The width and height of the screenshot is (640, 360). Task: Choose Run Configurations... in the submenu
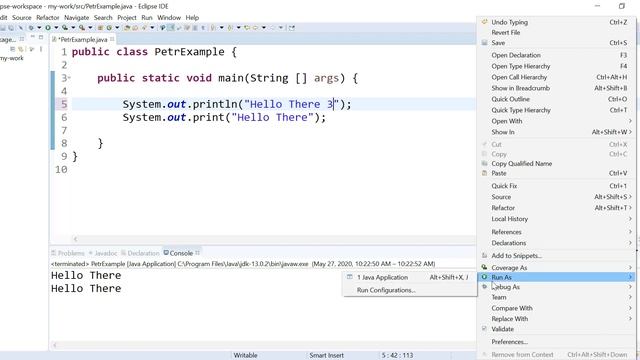(410, 290)
